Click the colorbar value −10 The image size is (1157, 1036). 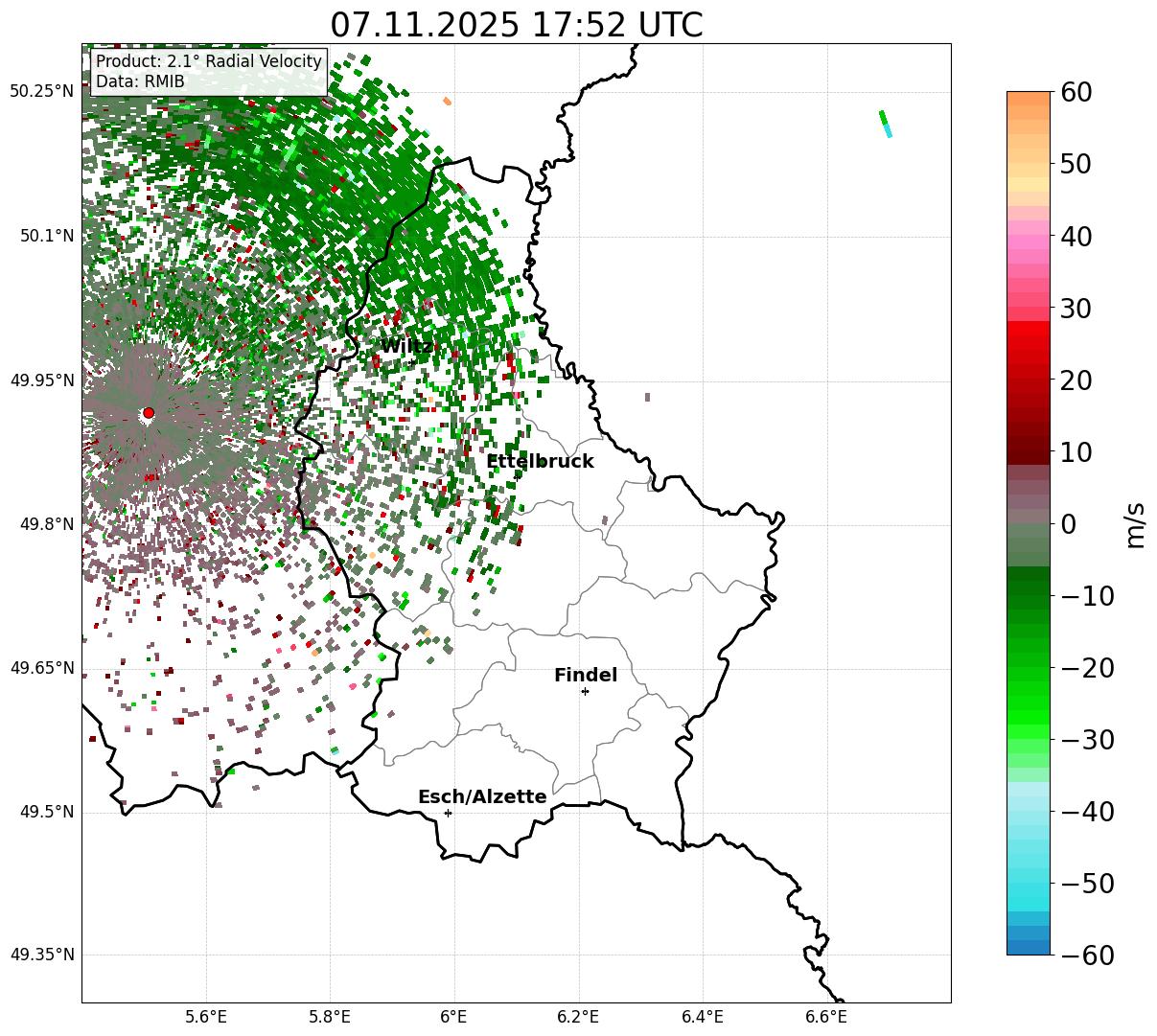(x=1087, y=596)
